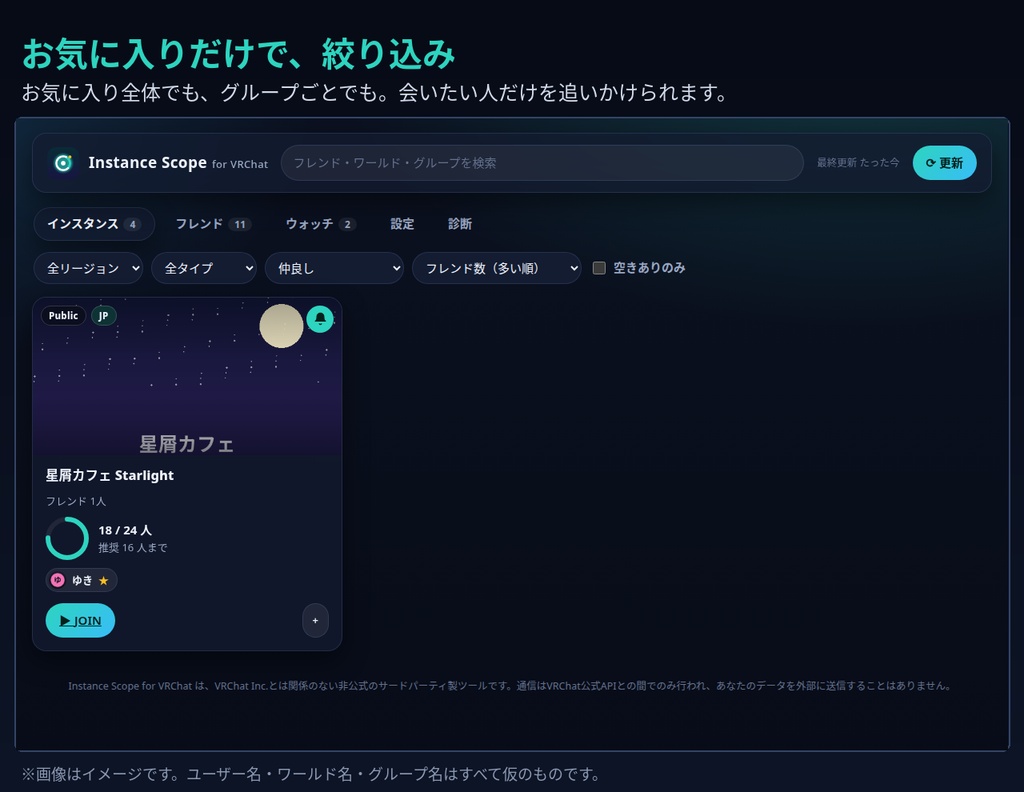This screenshot has width=1024, height=792.
Task: Click the JOIN button on Starlight card
Action: [80, 620]
